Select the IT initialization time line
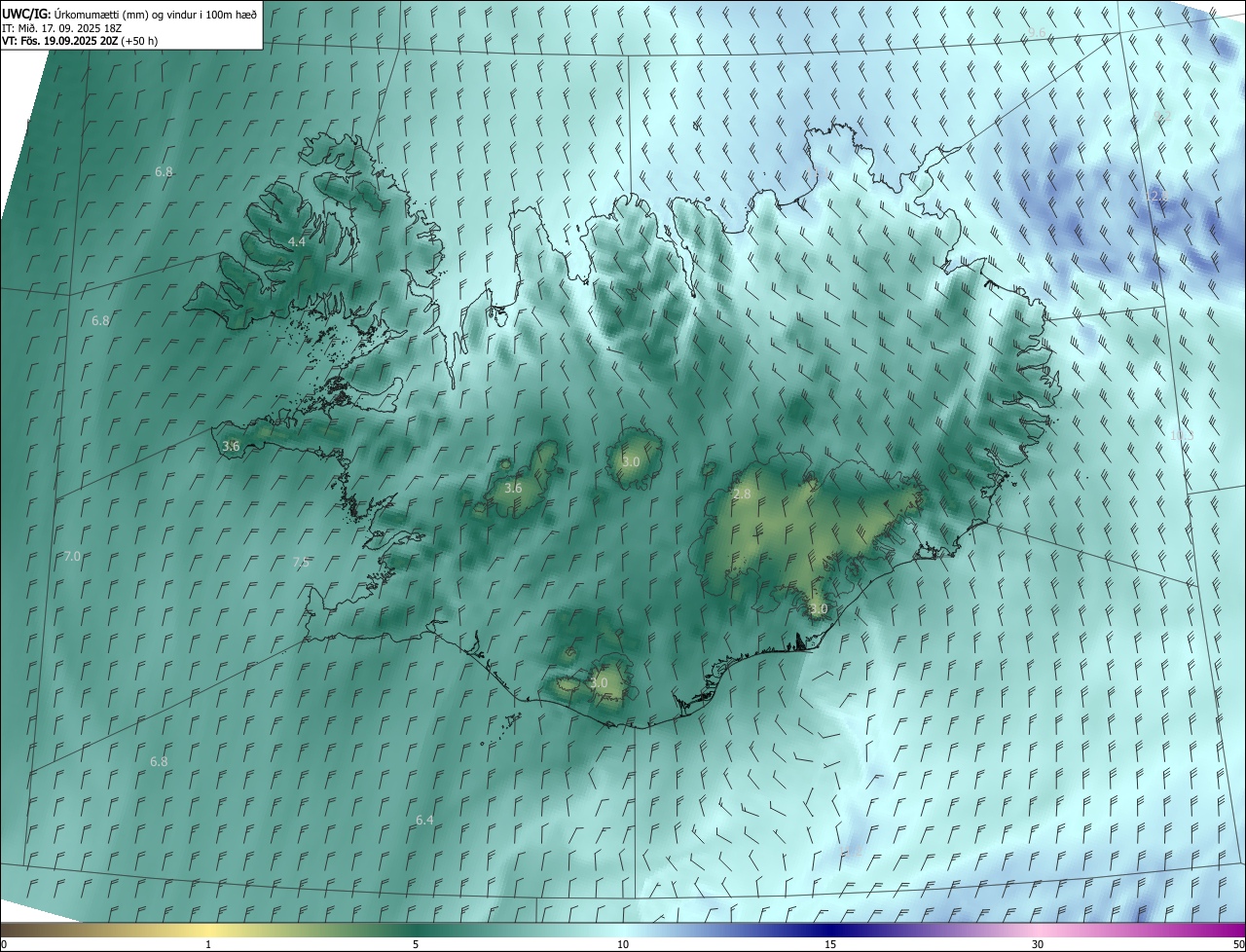The width and height of the screenshot is (1246, 952). (64, 28)
